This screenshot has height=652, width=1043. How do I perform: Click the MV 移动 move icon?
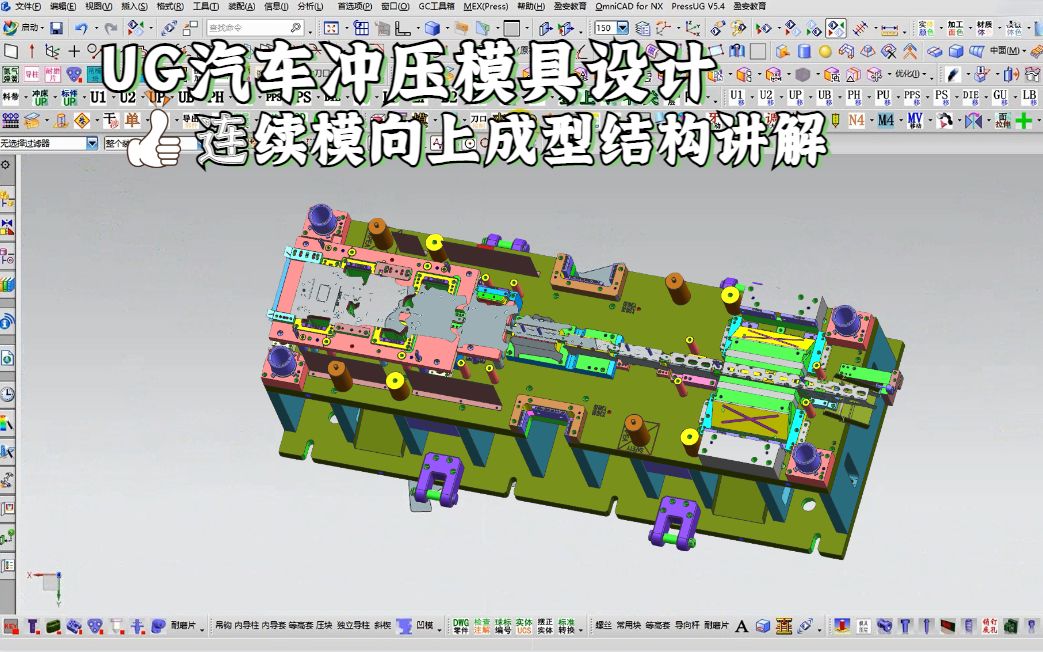tap(915, 120)
